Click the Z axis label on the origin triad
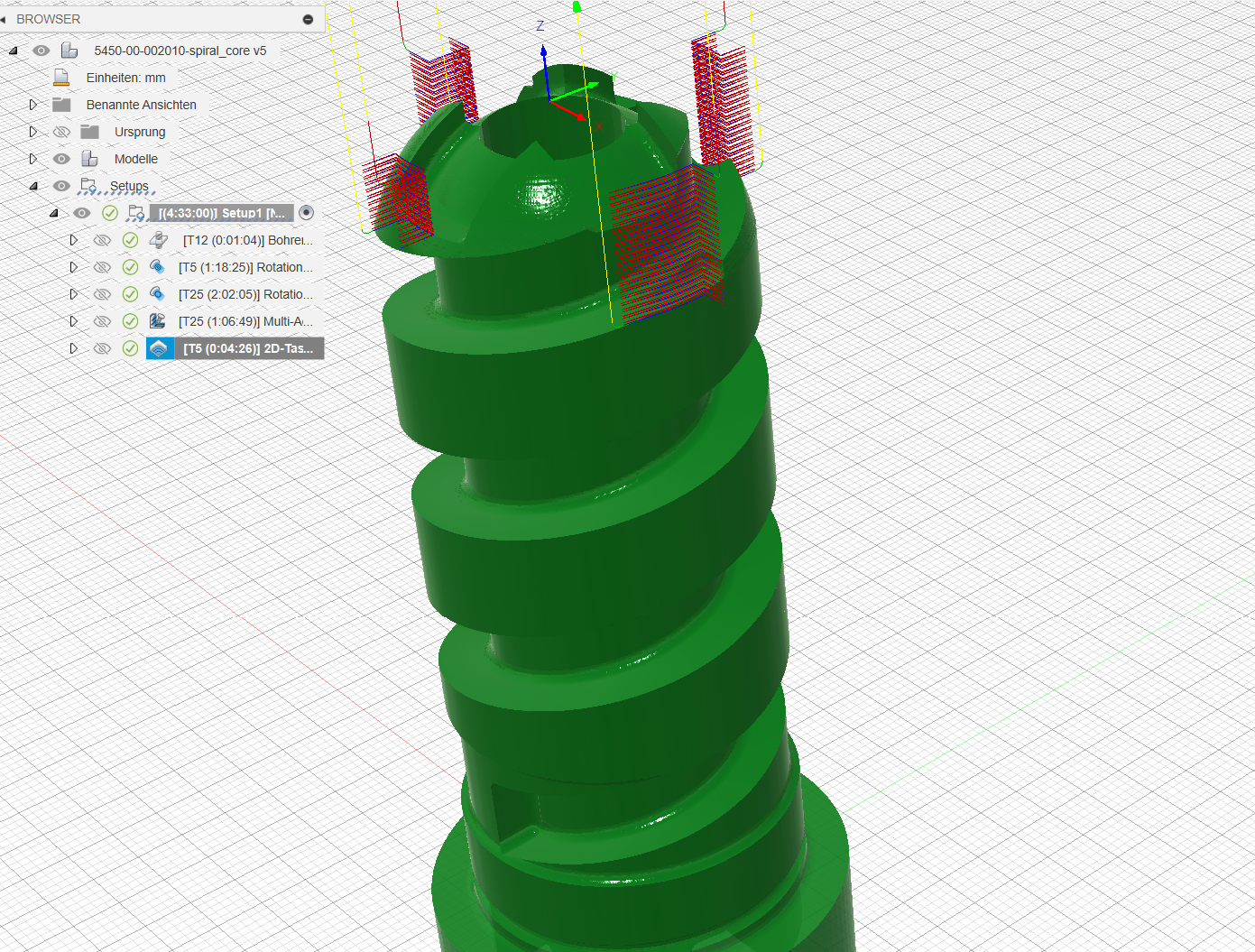 click(540, 25)
